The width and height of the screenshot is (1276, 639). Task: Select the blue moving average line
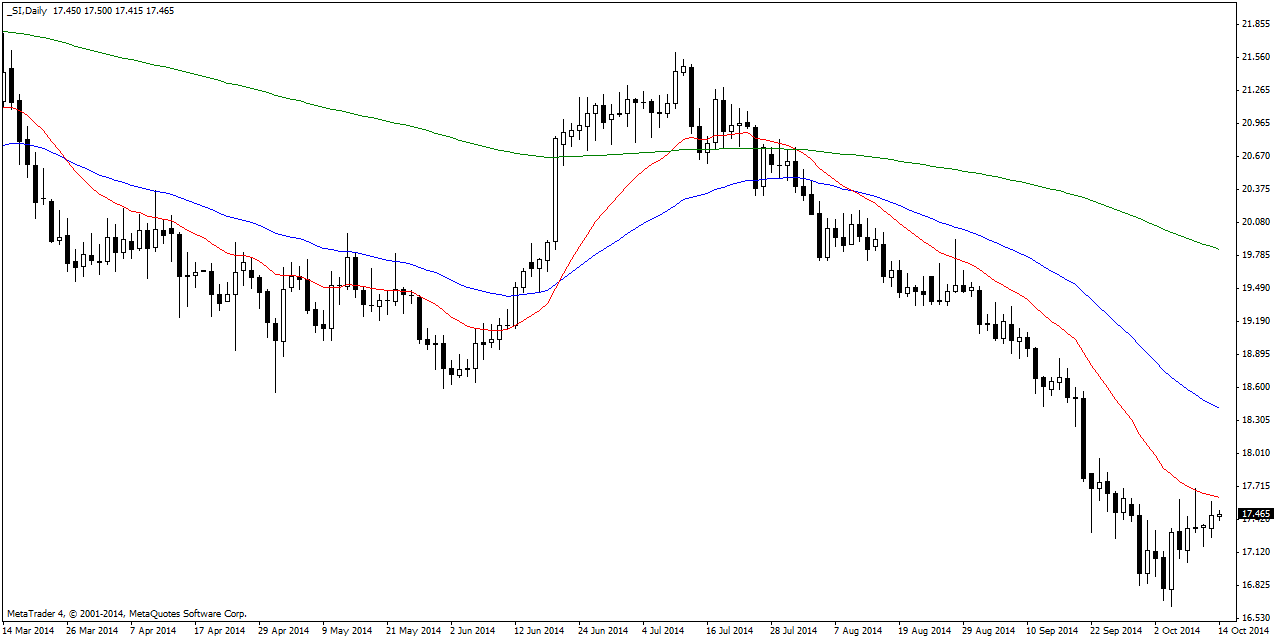coord(300,238)
